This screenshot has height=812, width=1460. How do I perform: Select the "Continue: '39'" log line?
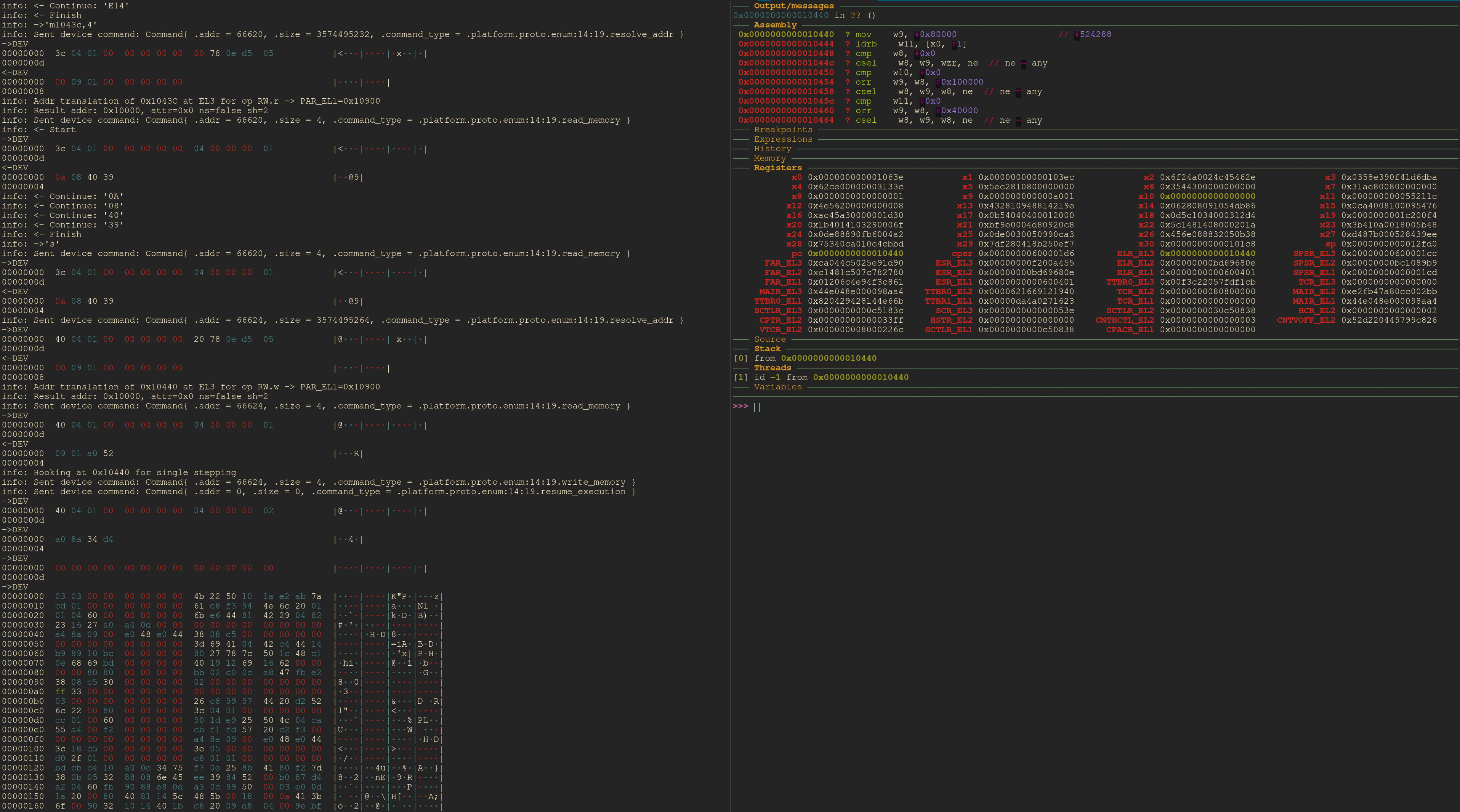(x=63, y=225)
